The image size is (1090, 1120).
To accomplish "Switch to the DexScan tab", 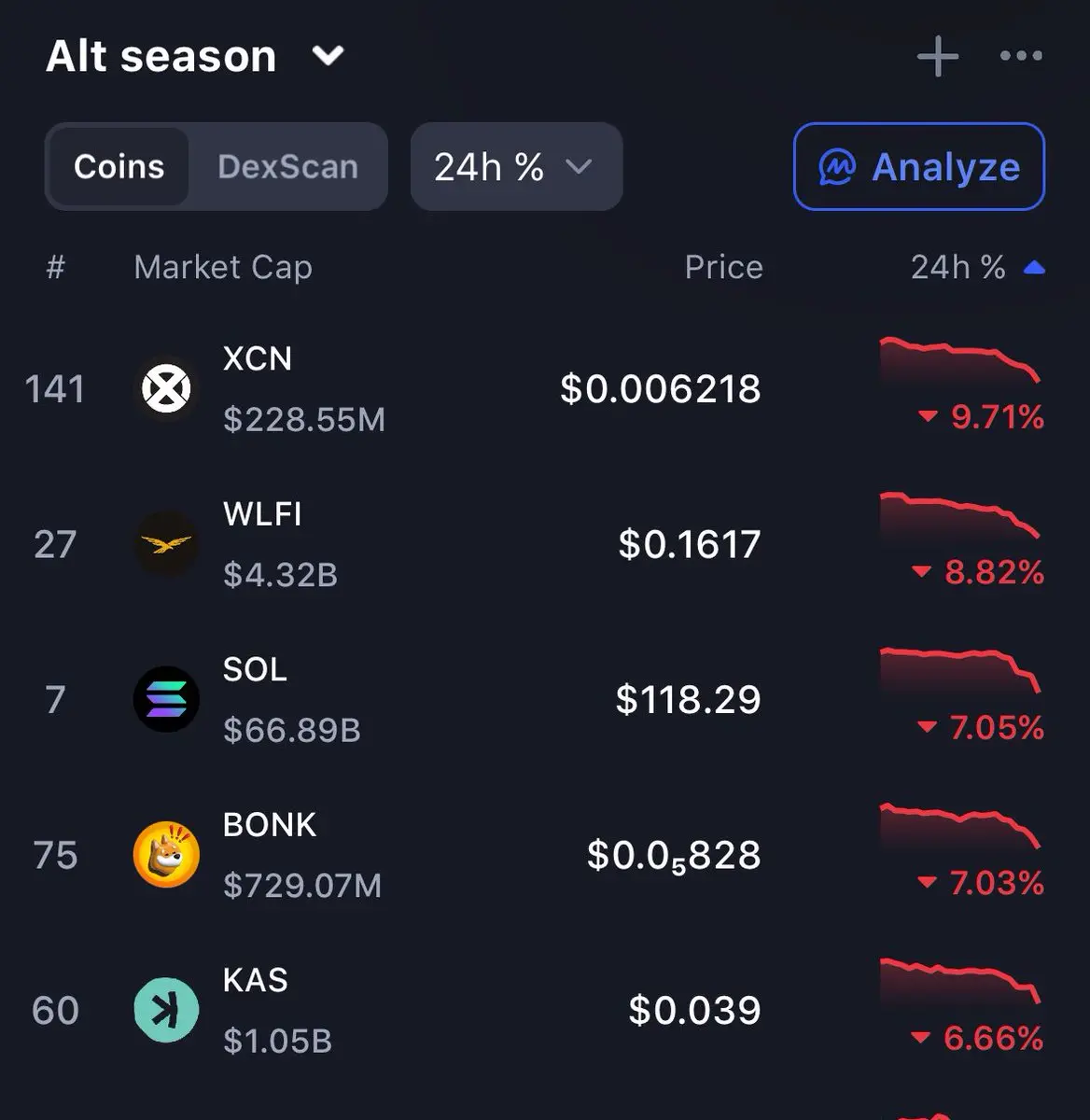I will pos(287,166).
